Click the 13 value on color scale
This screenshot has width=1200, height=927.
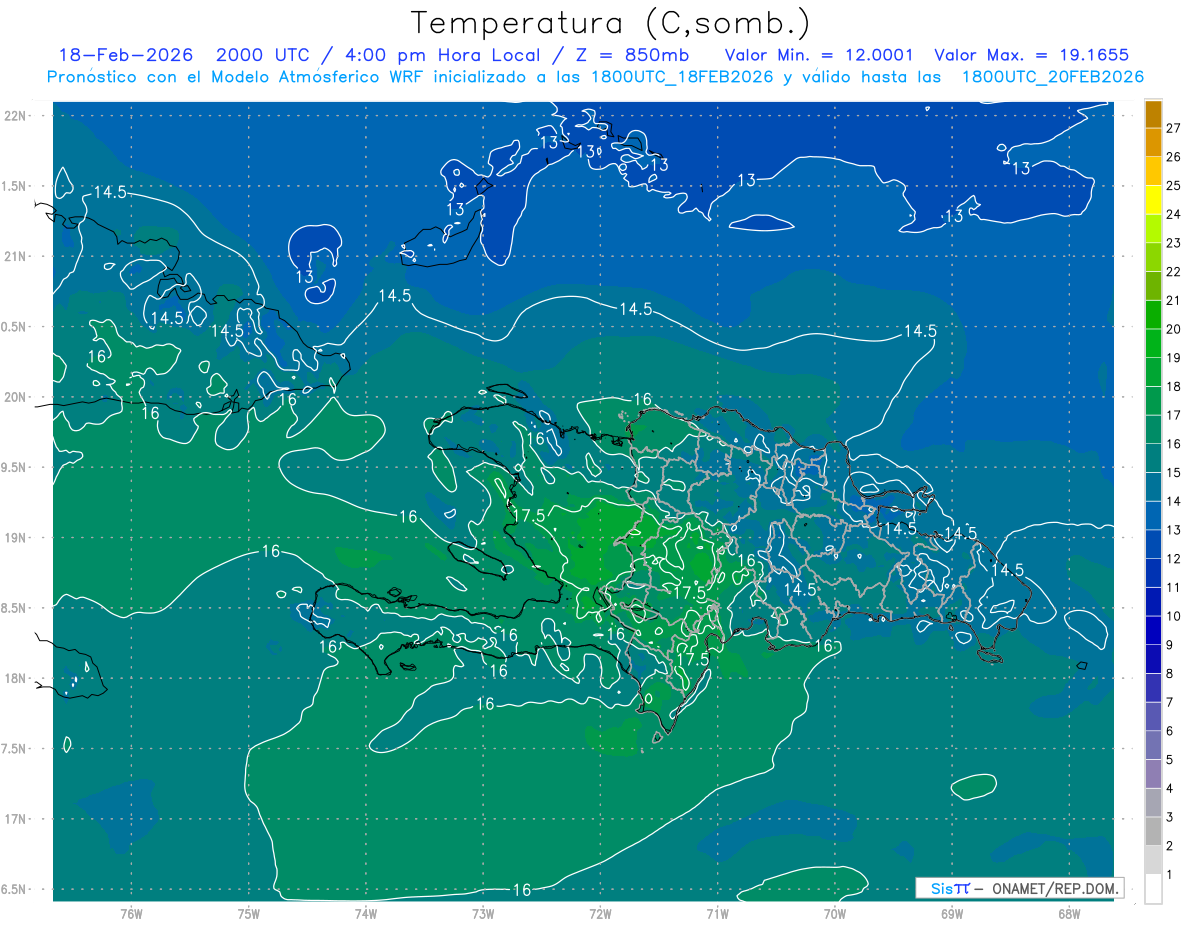tap(1173, 529)
